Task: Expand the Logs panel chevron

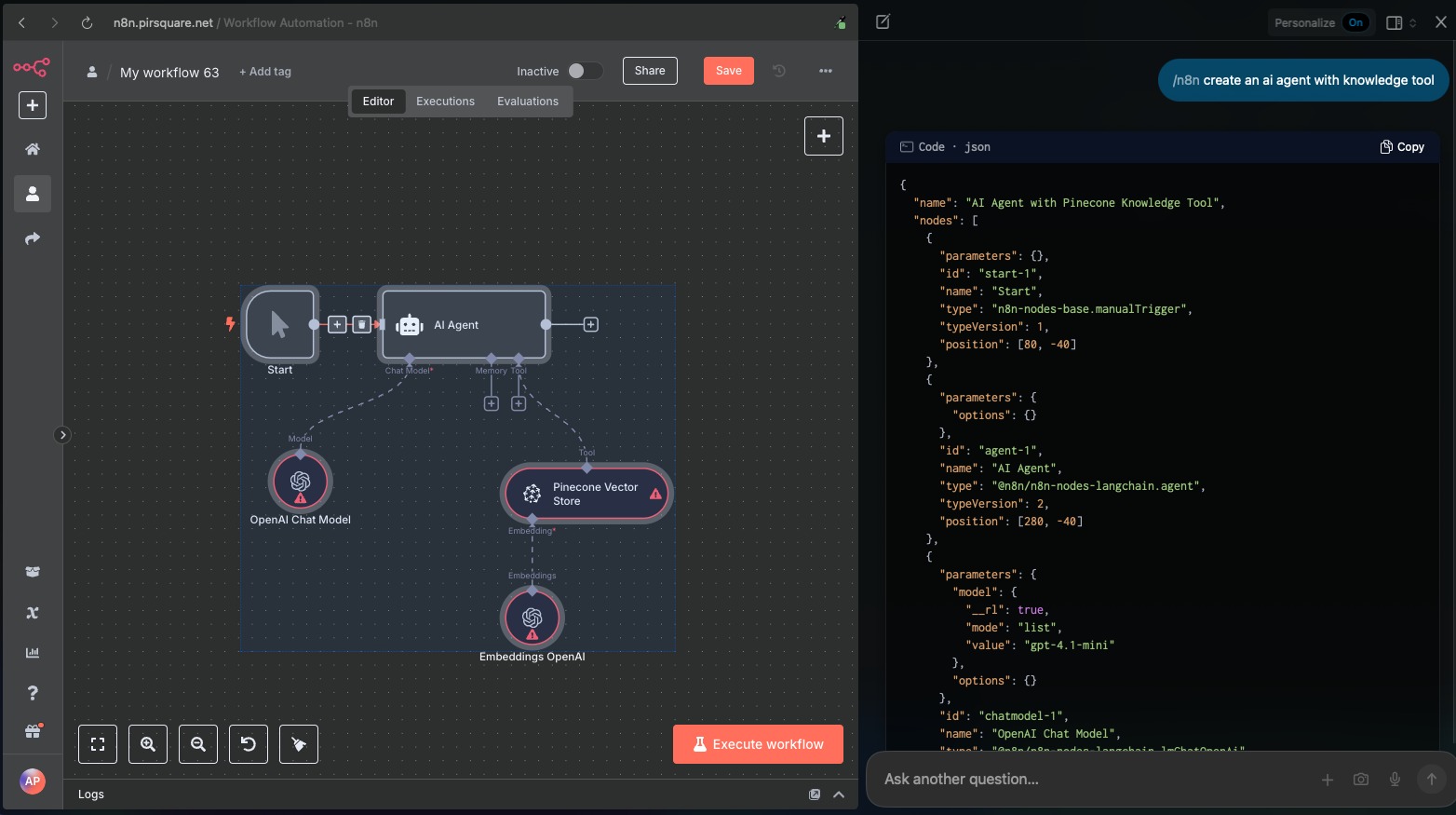Action: pyautogui.click(x=839, y=795)
